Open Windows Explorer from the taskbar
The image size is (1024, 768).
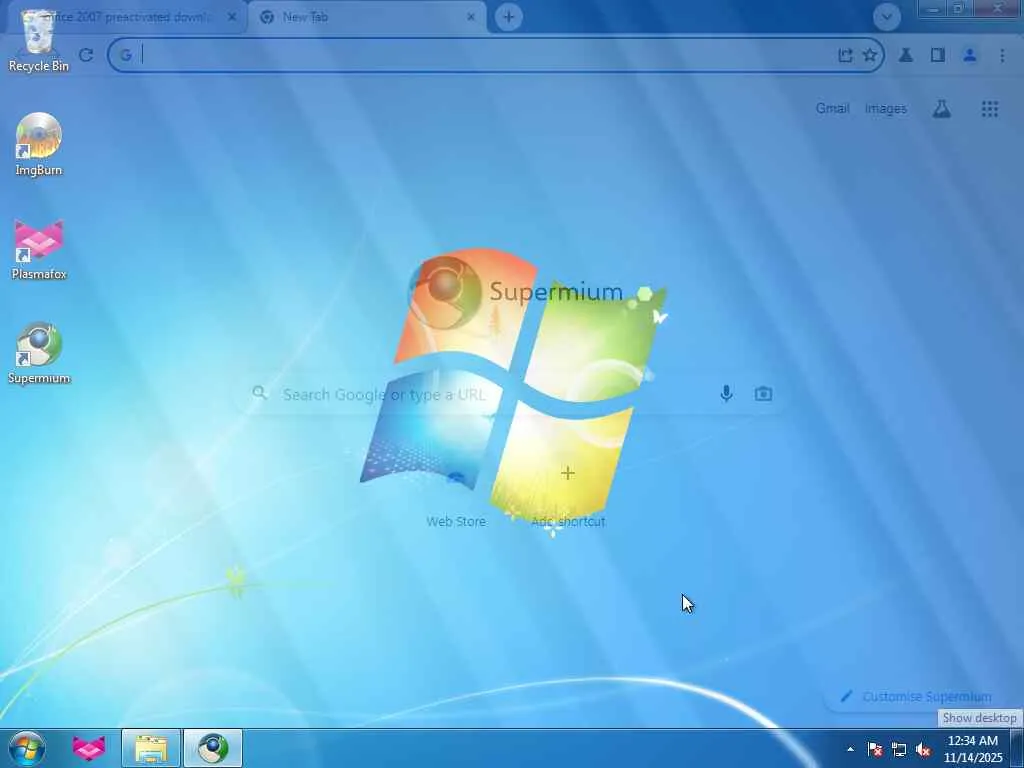point(151,748)
